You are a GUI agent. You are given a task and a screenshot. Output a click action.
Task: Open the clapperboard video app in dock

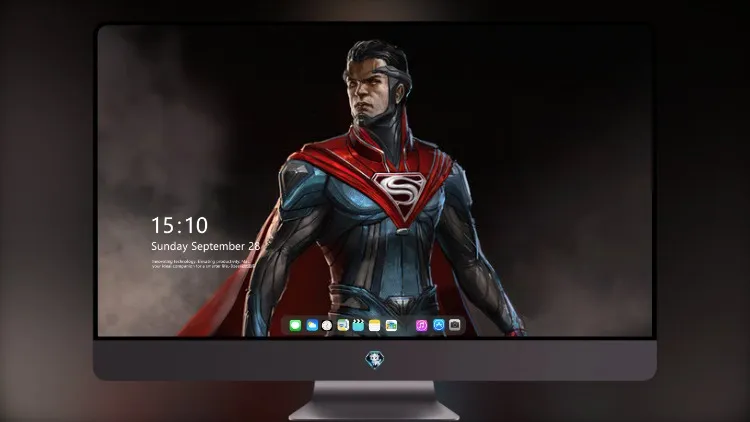(358, 325)
